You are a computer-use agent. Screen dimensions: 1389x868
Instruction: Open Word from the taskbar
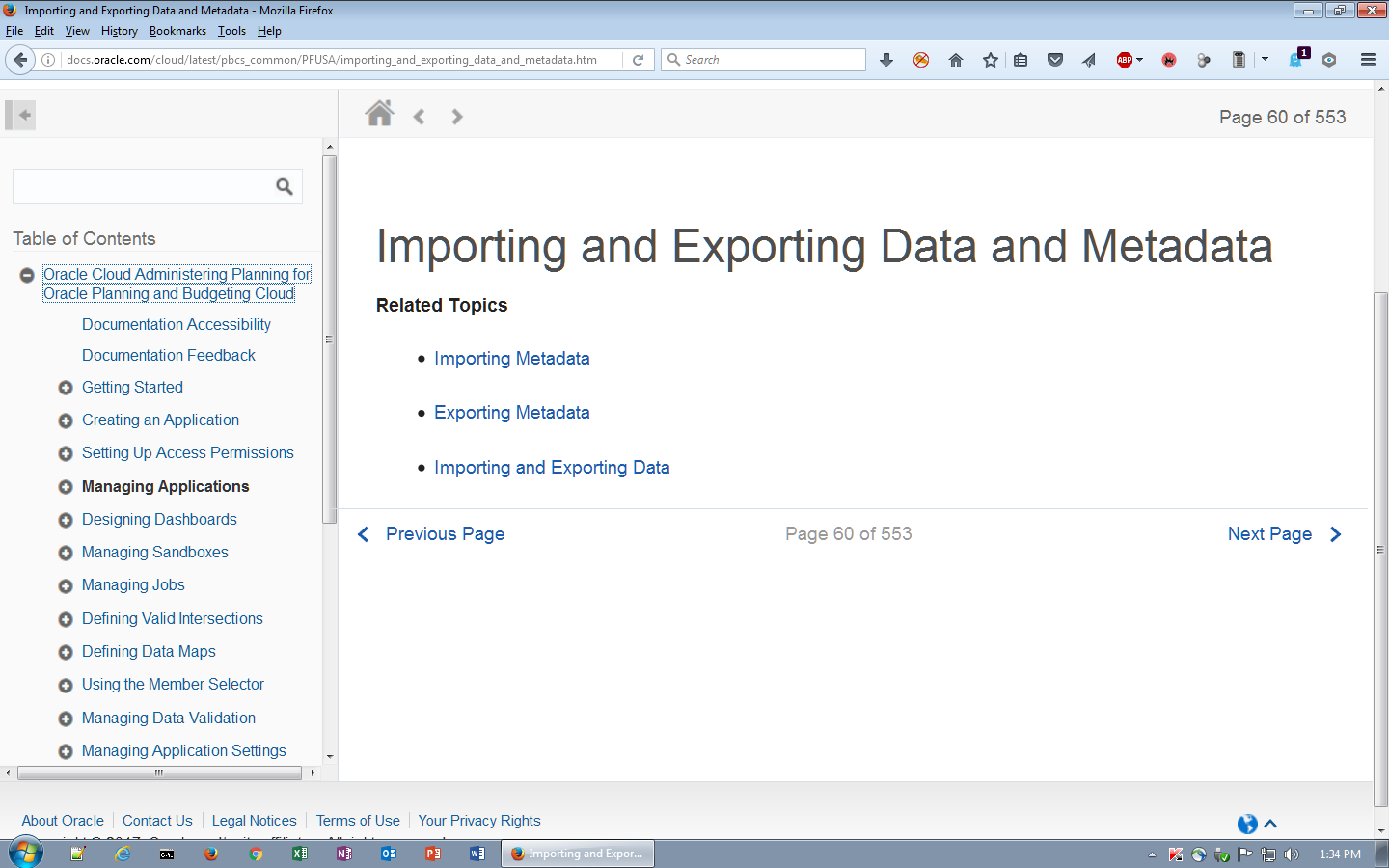point(477,854)
